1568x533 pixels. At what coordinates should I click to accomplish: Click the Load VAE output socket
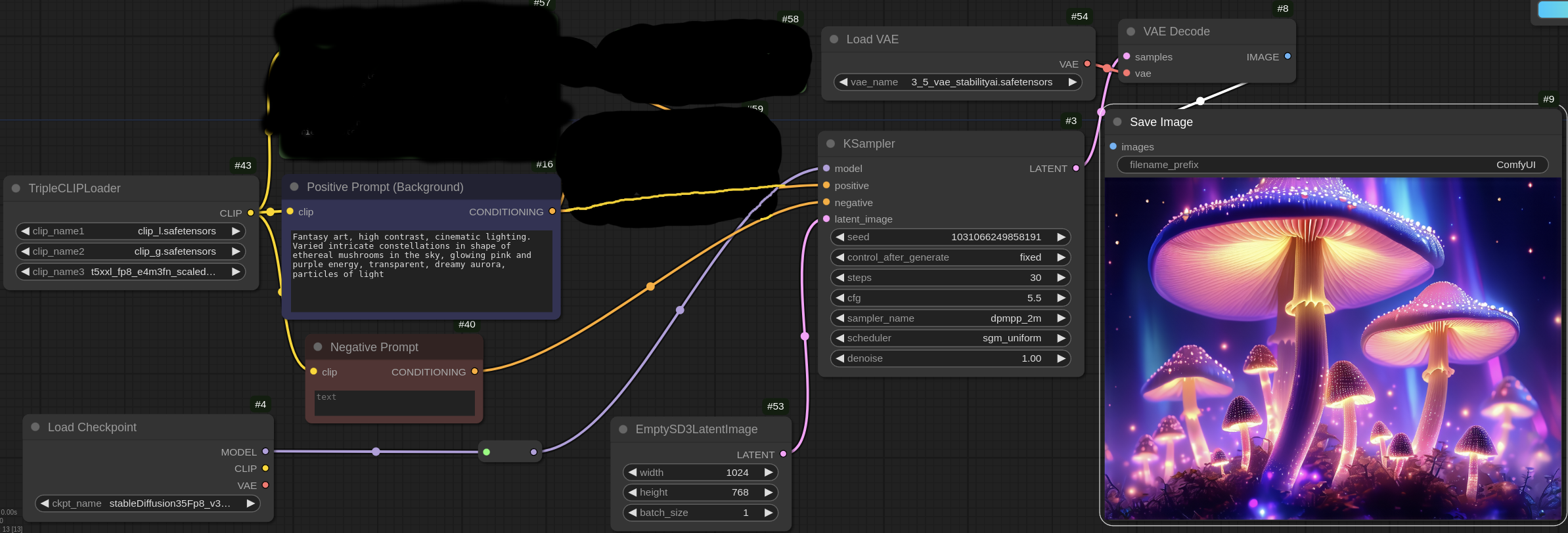tap(1087, 64)
